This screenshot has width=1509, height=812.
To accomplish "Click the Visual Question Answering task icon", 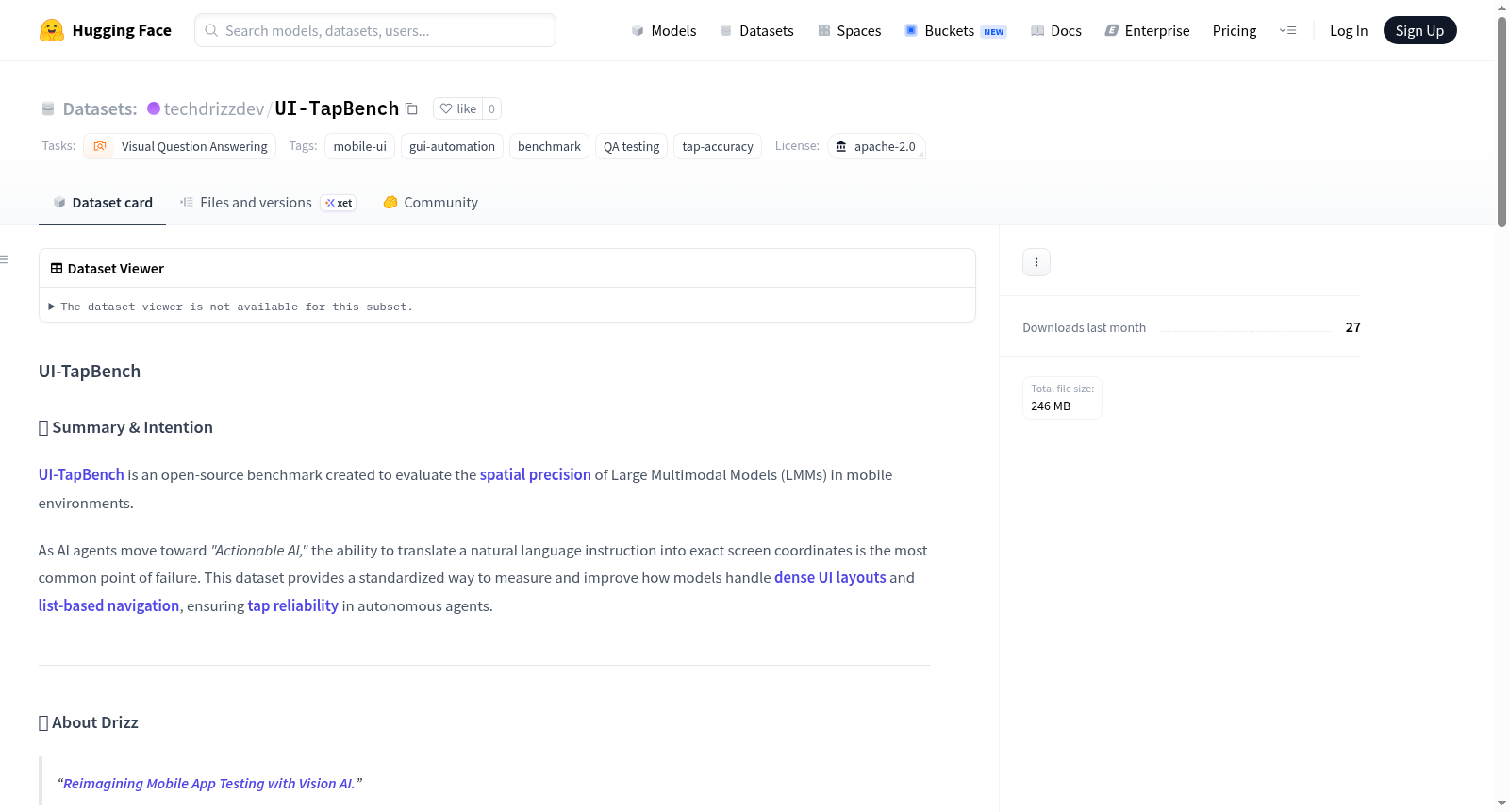I will click(x=100, y=146).
